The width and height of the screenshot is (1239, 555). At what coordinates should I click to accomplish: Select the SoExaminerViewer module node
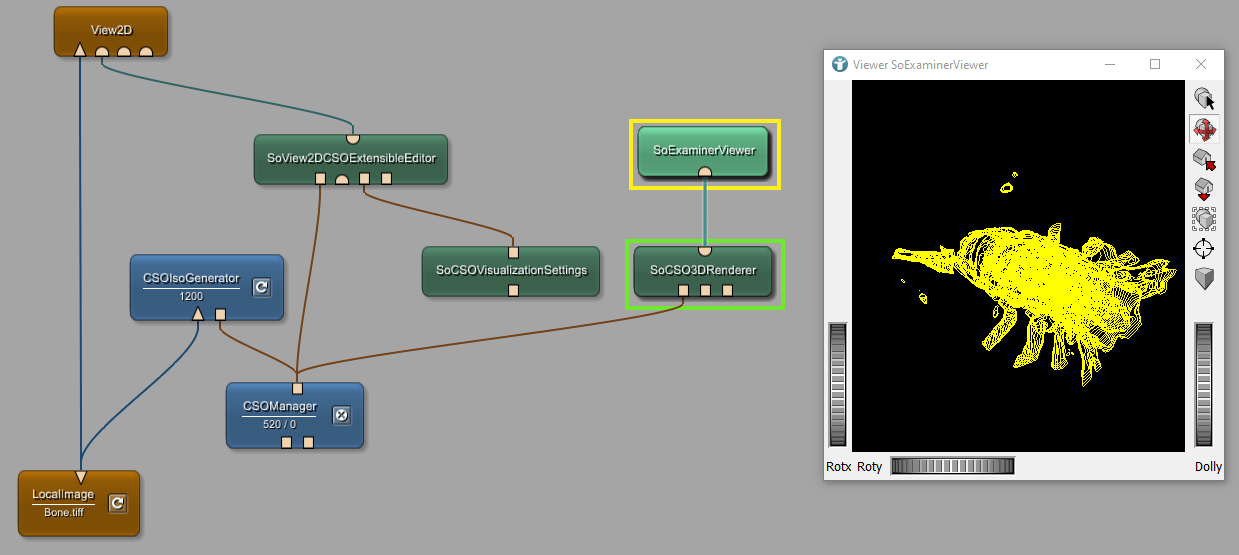click(703, 149)
